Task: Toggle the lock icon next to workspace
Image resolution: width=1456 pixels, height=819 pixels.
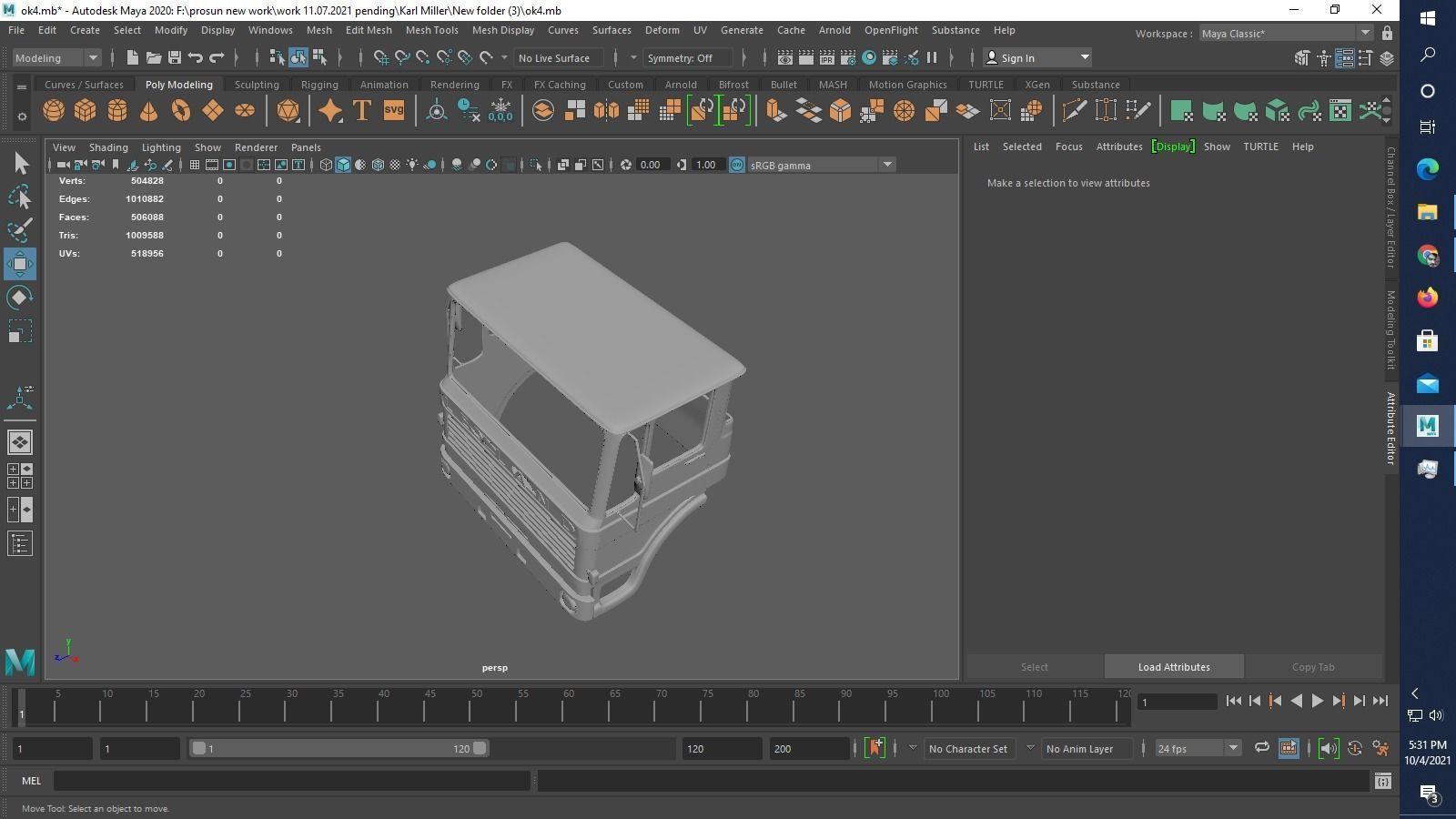Action: [1387, 34]
